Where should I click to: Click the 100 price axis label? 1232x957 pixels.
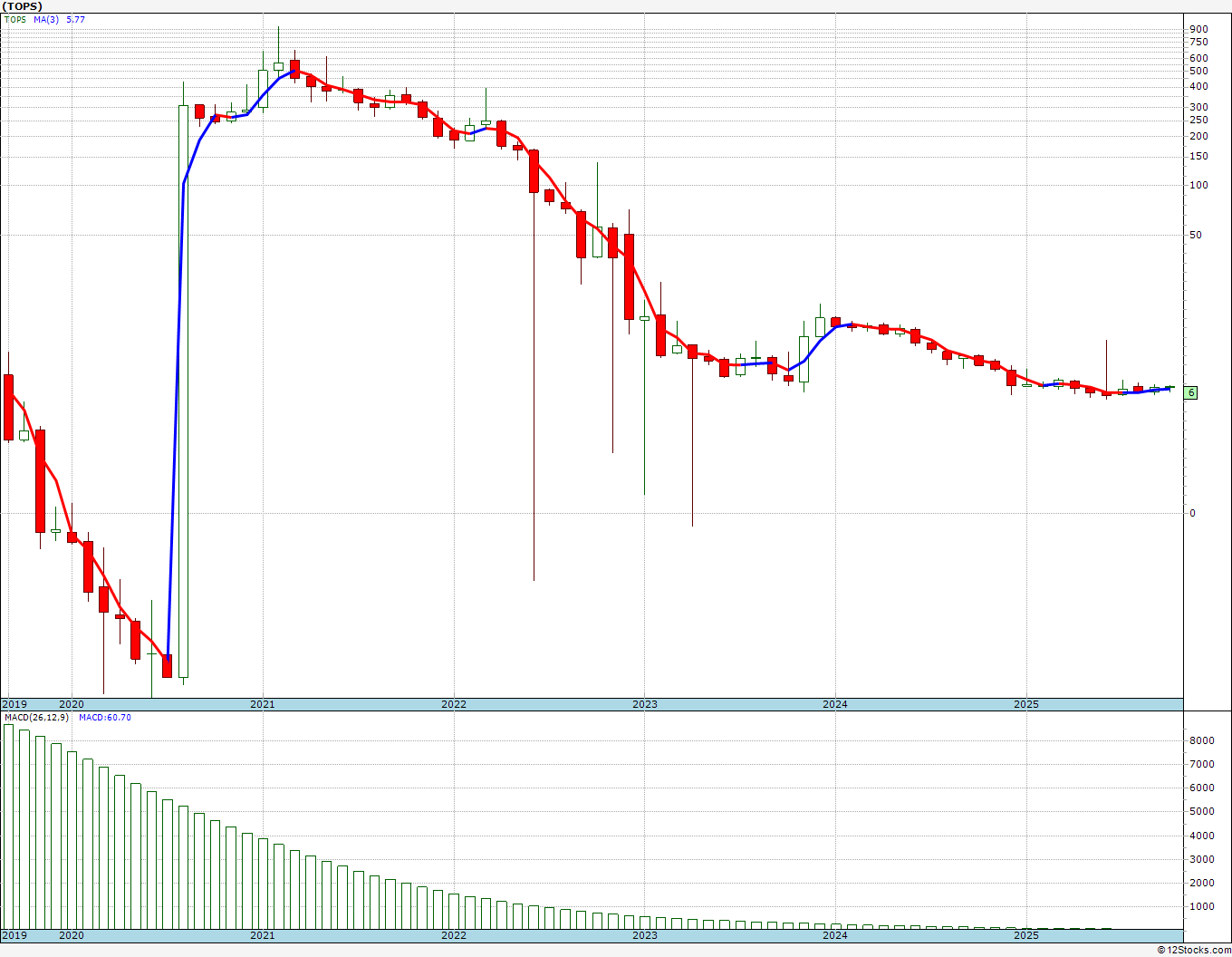click(x=1198, y=185)
